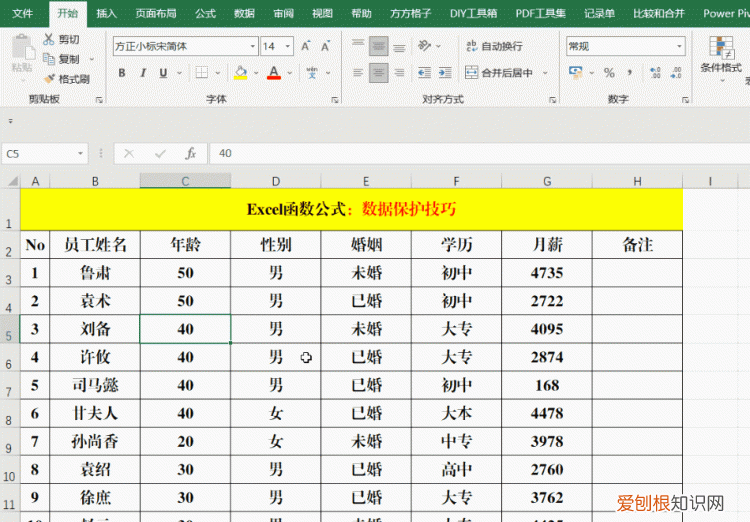The height and width of the screenshot is (522, 750).
Task: Open Name Box C5 dropdown
Action: [80, 154]
